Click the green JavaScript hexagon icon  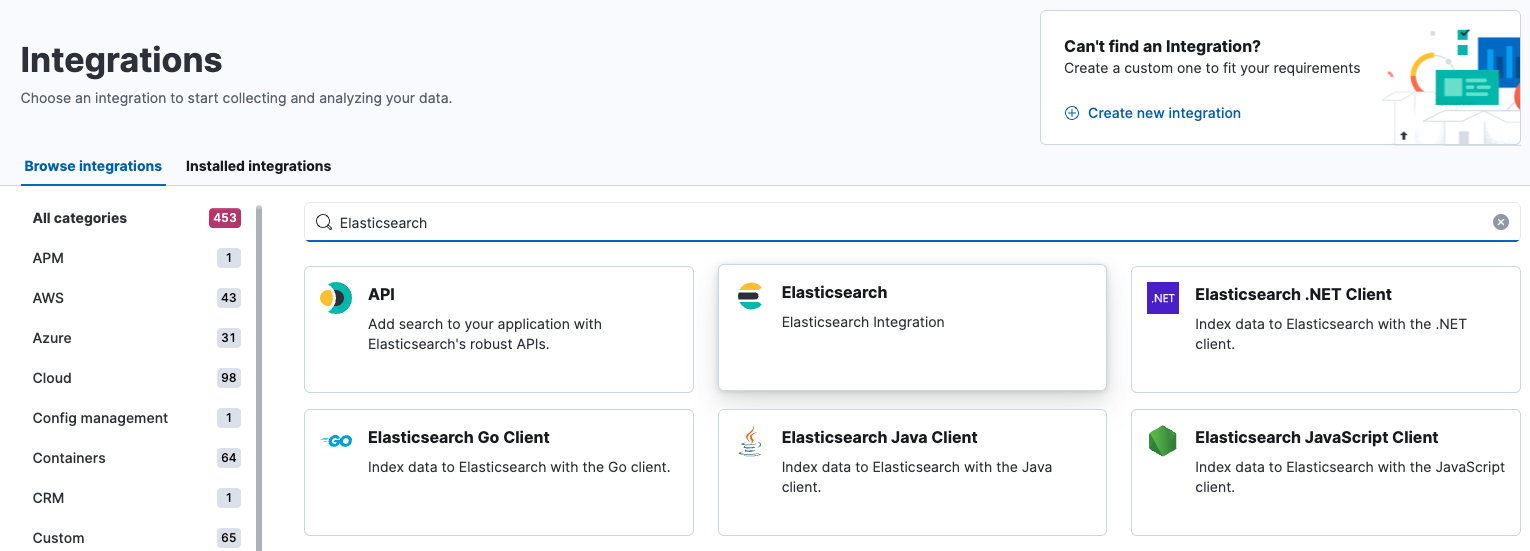[1163, 441]
